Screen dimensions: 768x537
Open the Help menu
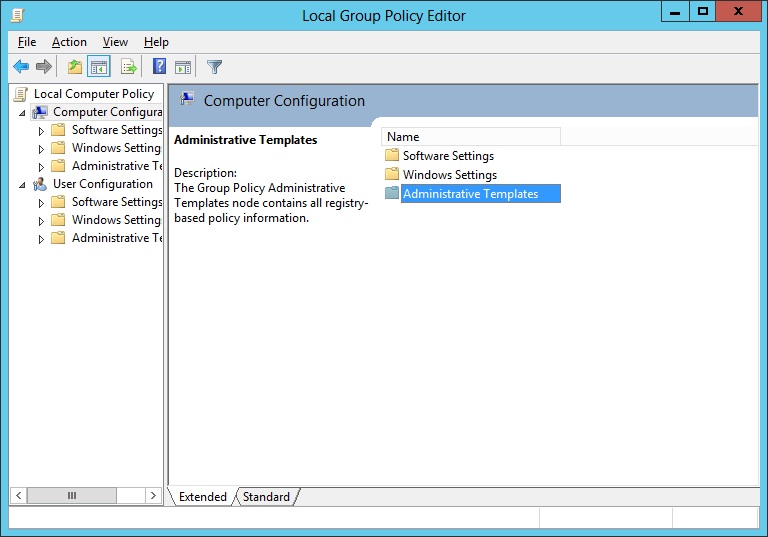[x=156, y=42]
